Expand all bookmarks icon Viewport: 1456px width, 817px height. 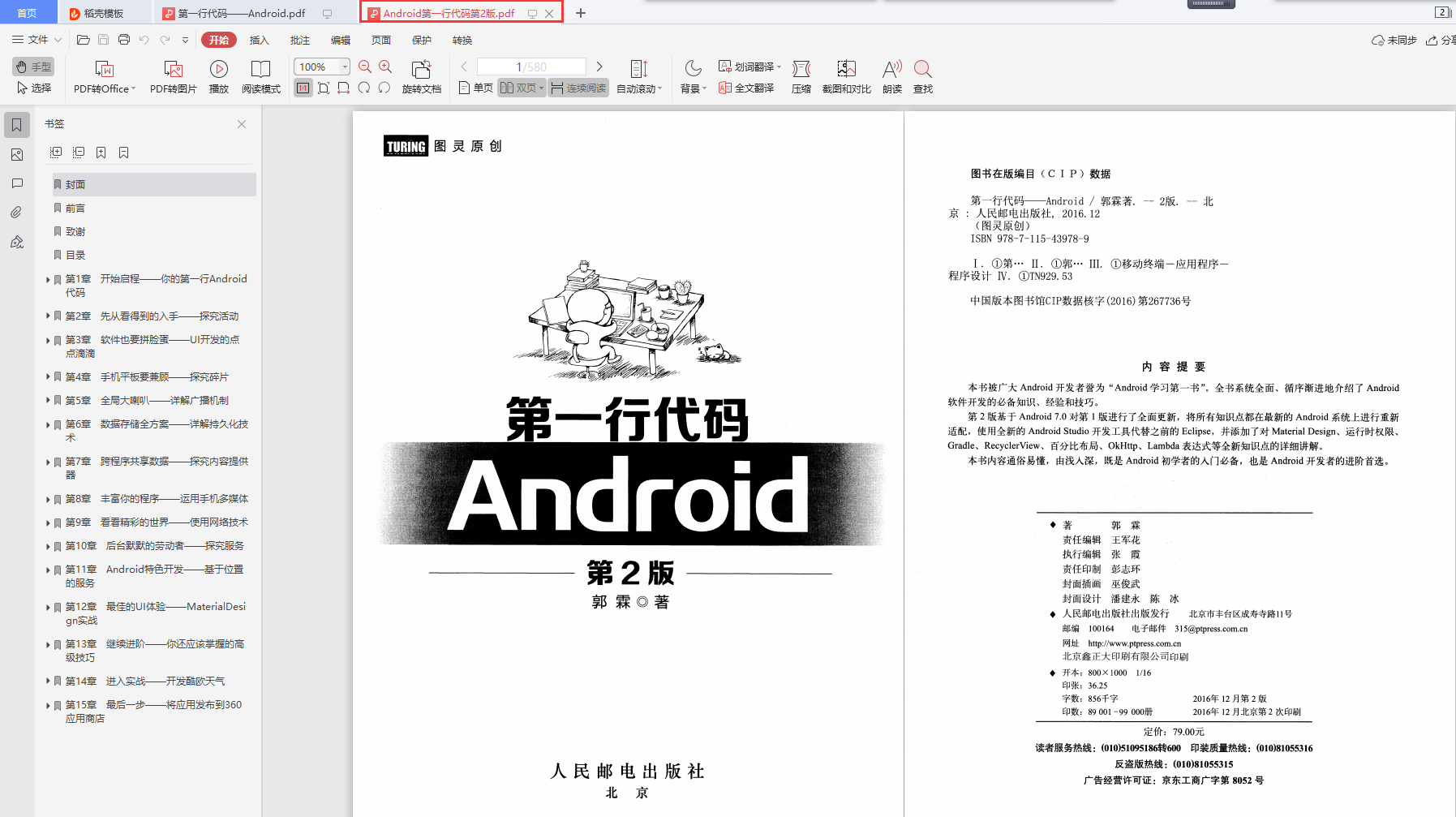tap(56, 153)
